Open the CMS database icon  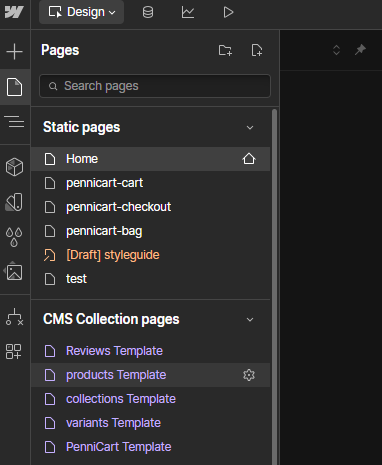(148, 13)
